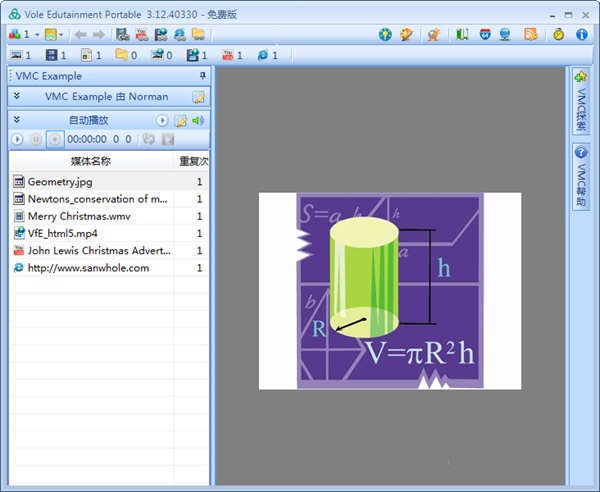Screen dimensions: 600x492
Task: Click the play button in playback bar
Action: click(x=17, y=139)
